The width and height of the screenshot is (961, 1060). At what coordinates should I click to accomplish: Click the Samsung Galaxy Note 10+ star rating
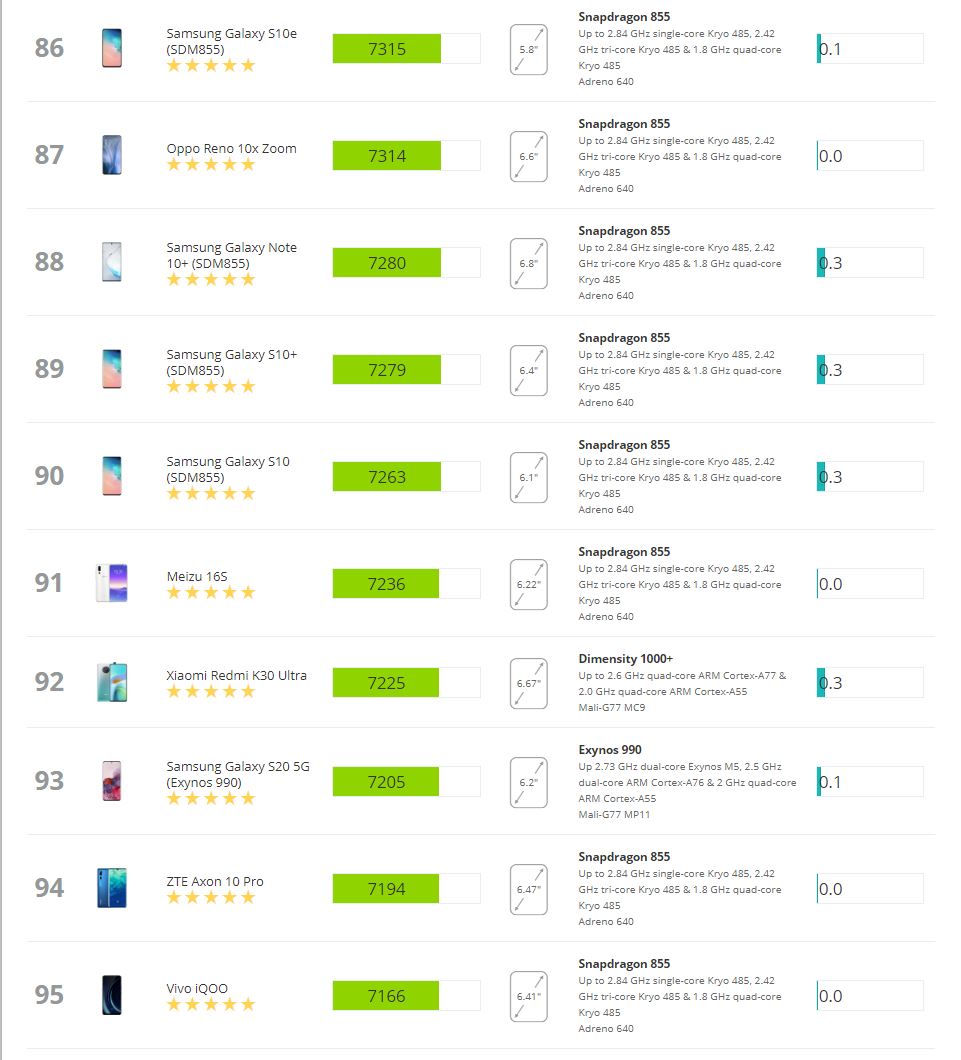click(211, 279)
